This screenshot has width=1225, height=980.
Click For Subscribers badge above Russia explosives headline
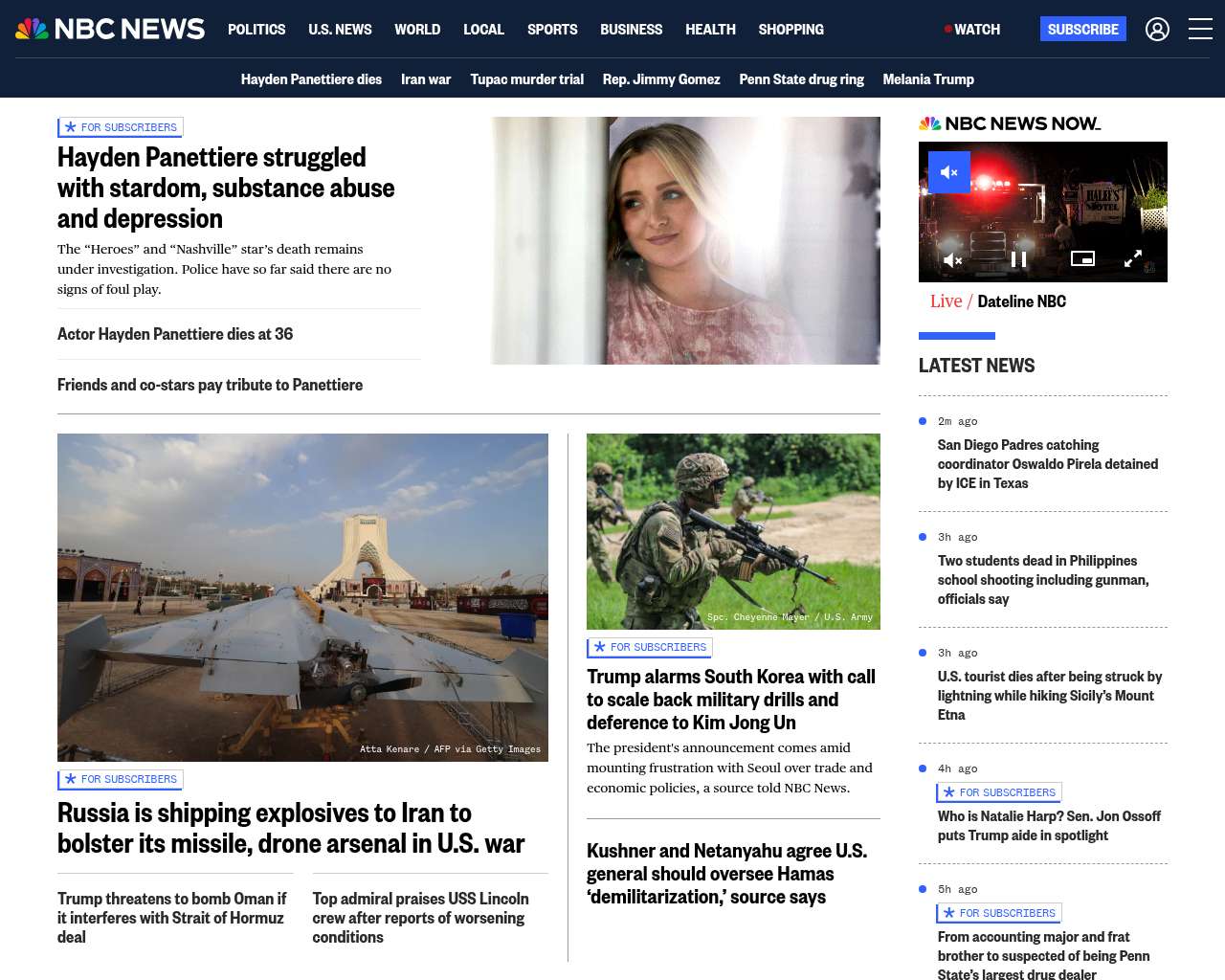point(121,779)
